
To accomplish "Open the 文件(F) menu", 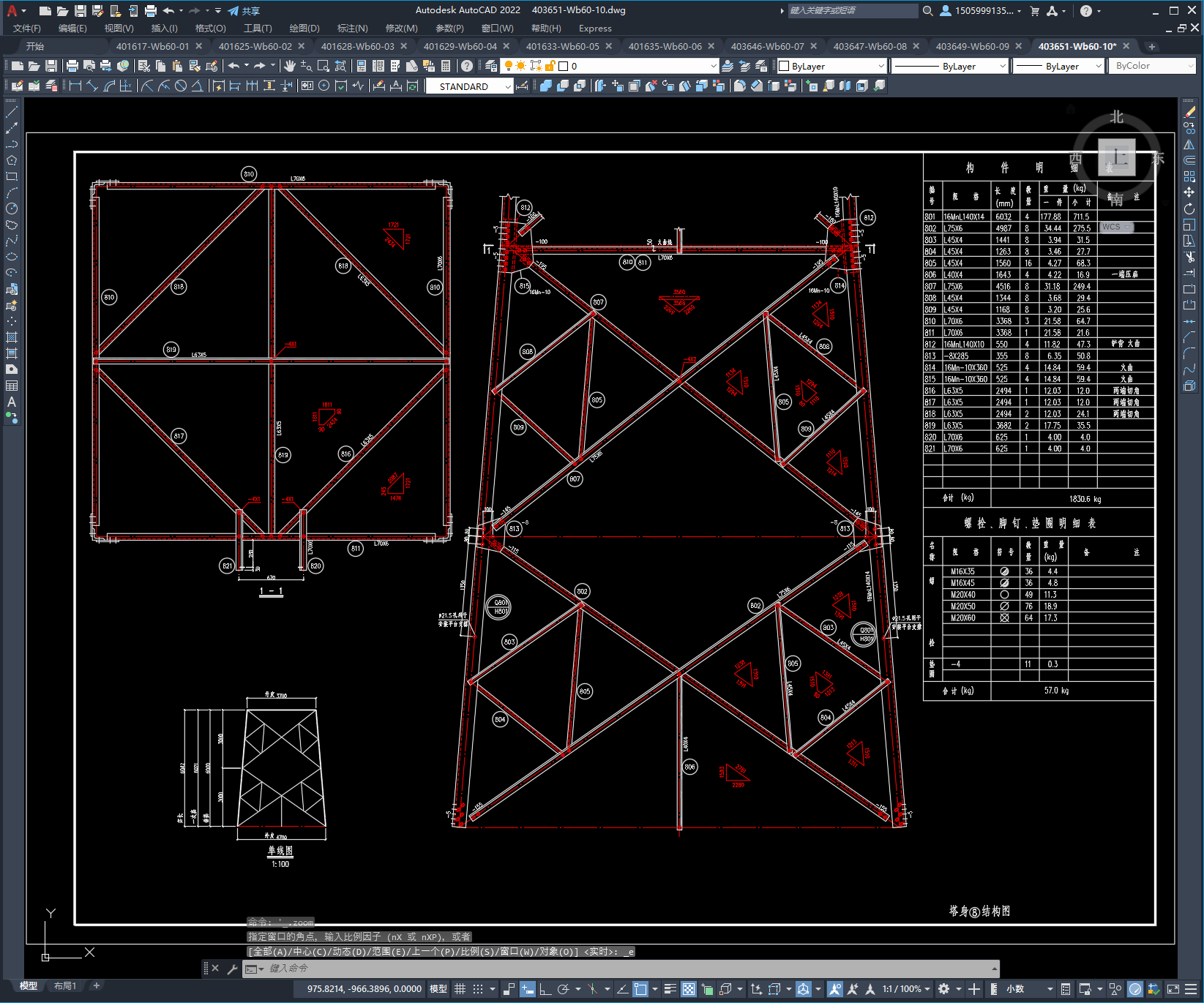I will pos(27,29).
